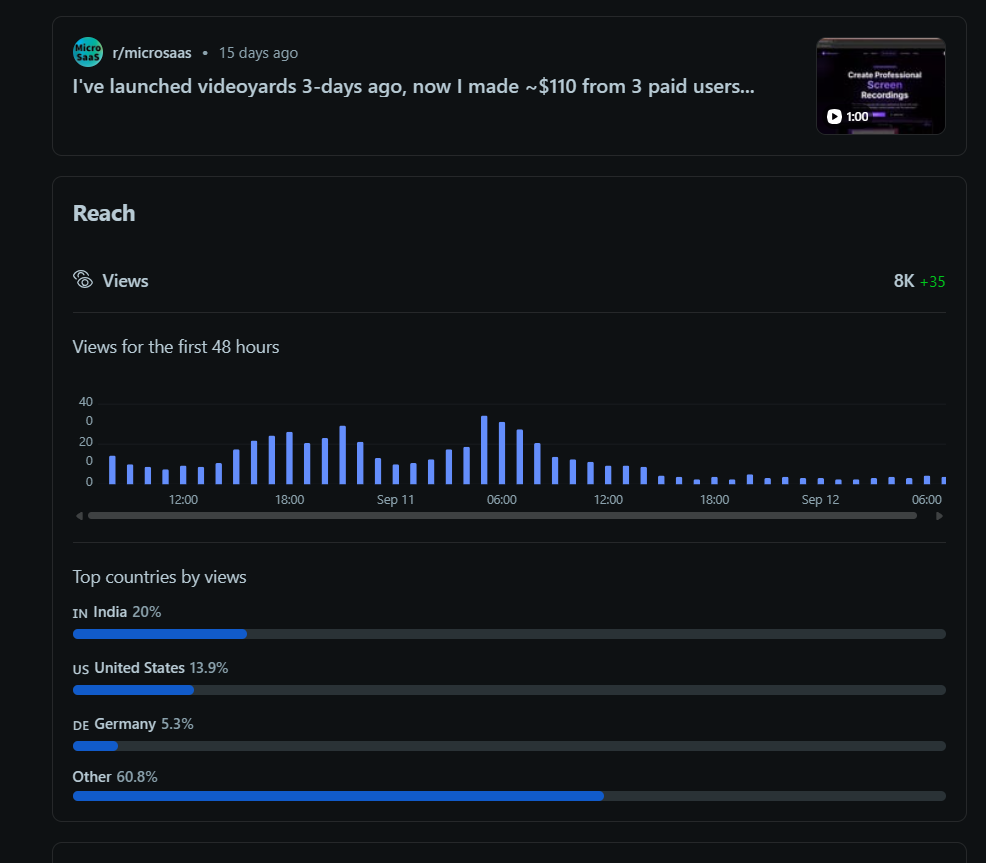Click the India 20% progress bar
Screen dimensions: 986x863
coord(509,634)
